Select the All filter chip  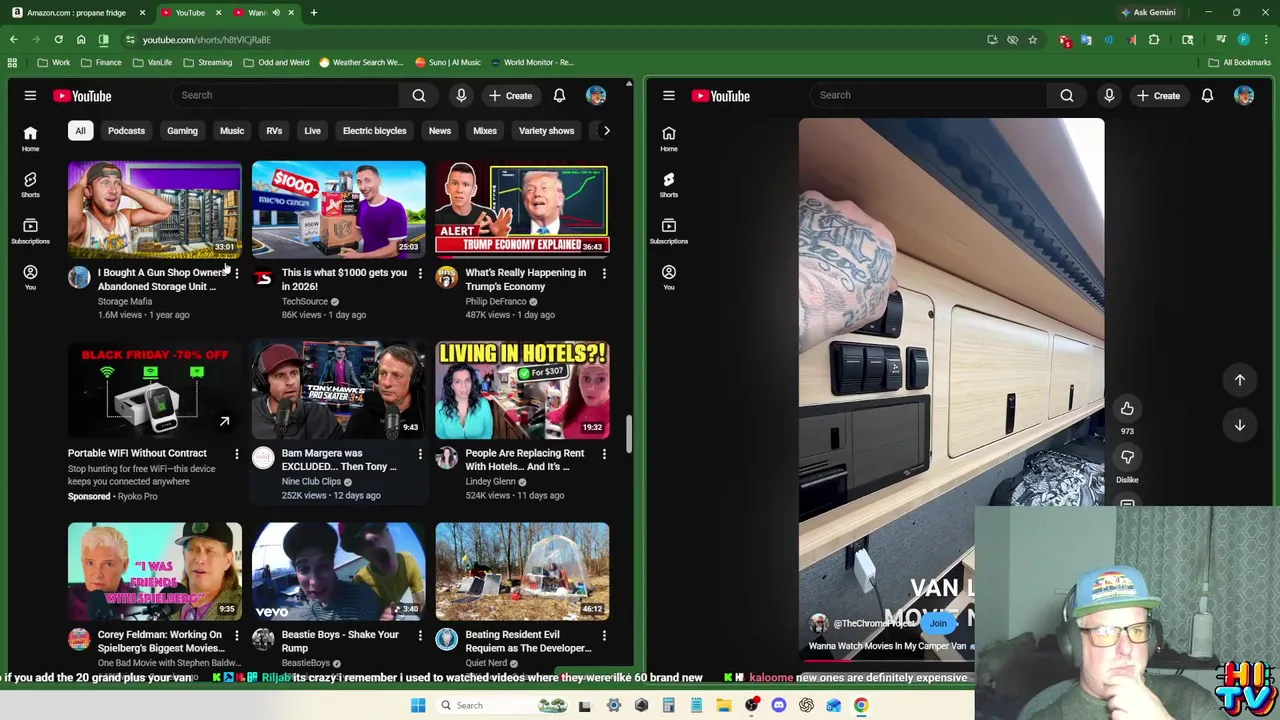click(x=80, y=131)
